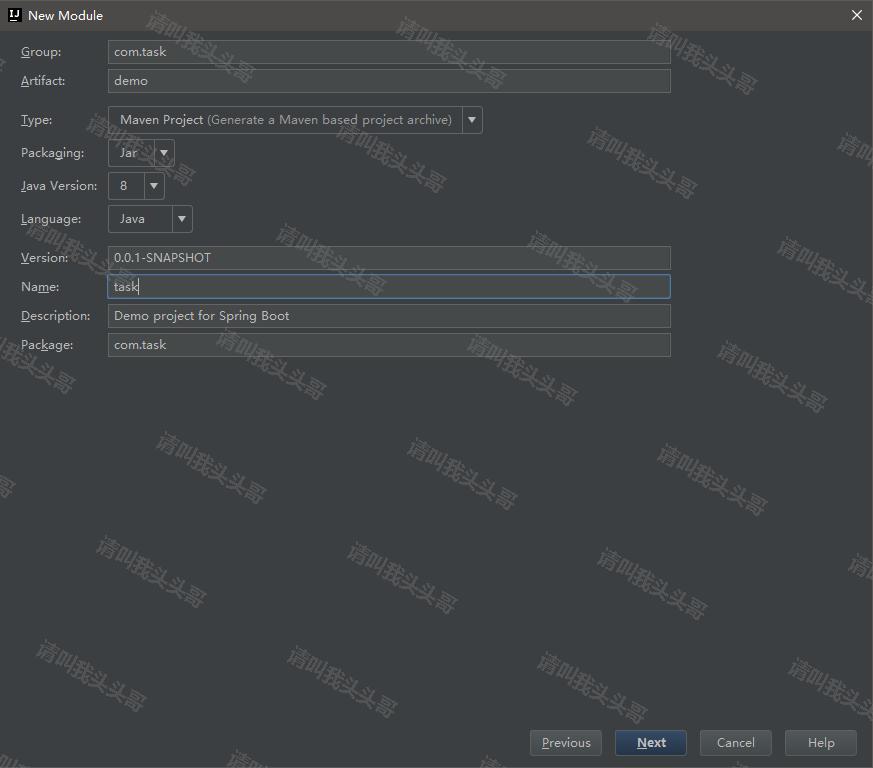Click the Name field containing task

(389, 287)
